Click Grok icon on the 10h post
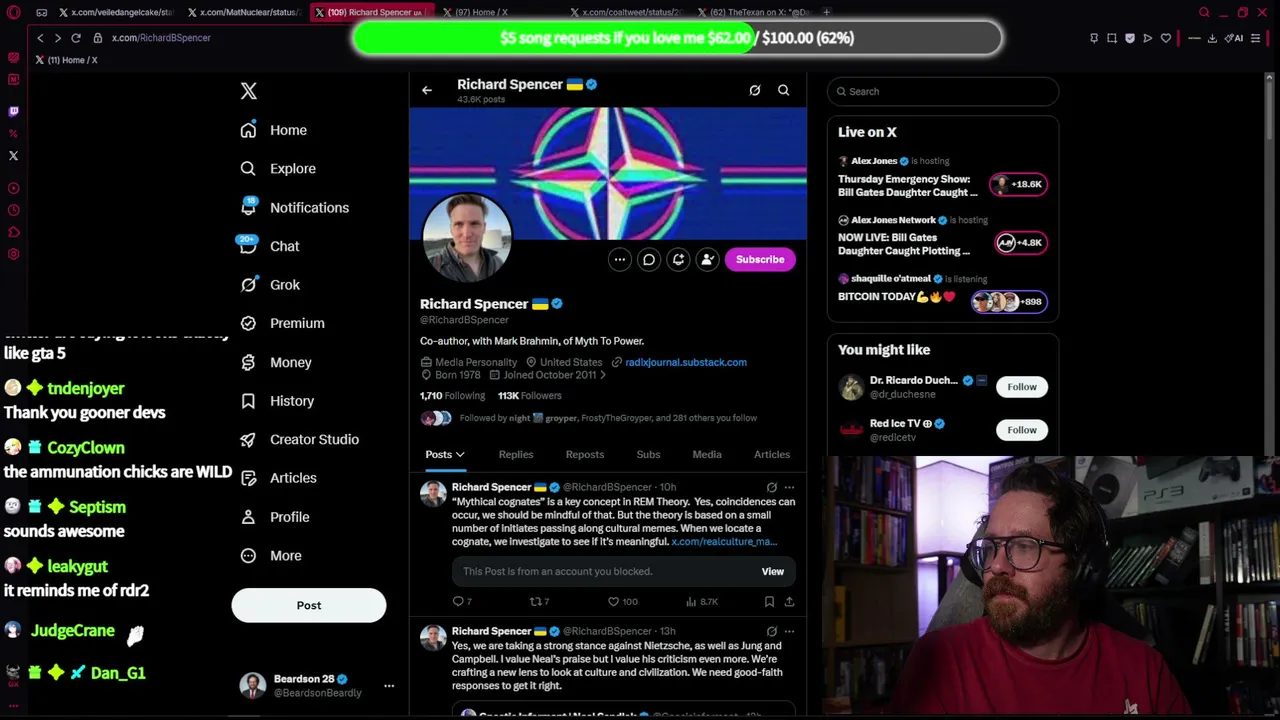The height and width of the screenshot is (720, 1280). (771, 487)
